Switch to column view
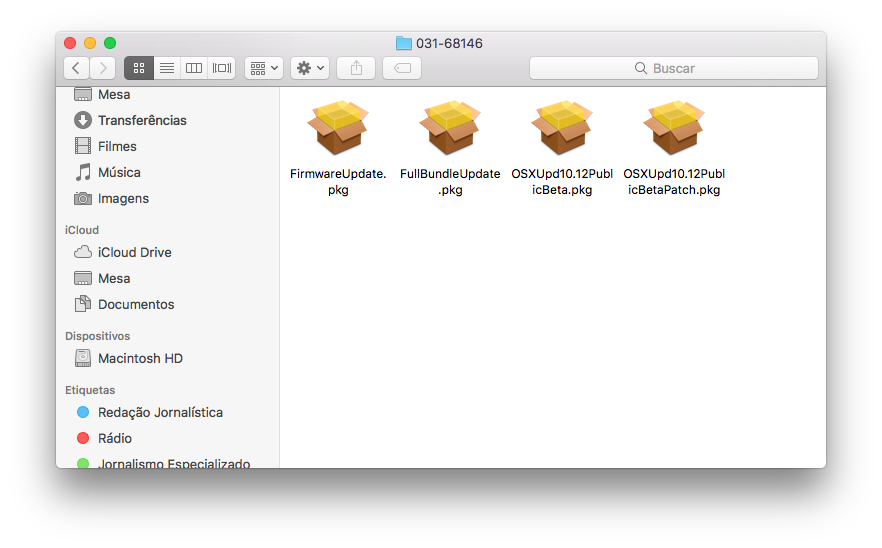 coord(194,68)
